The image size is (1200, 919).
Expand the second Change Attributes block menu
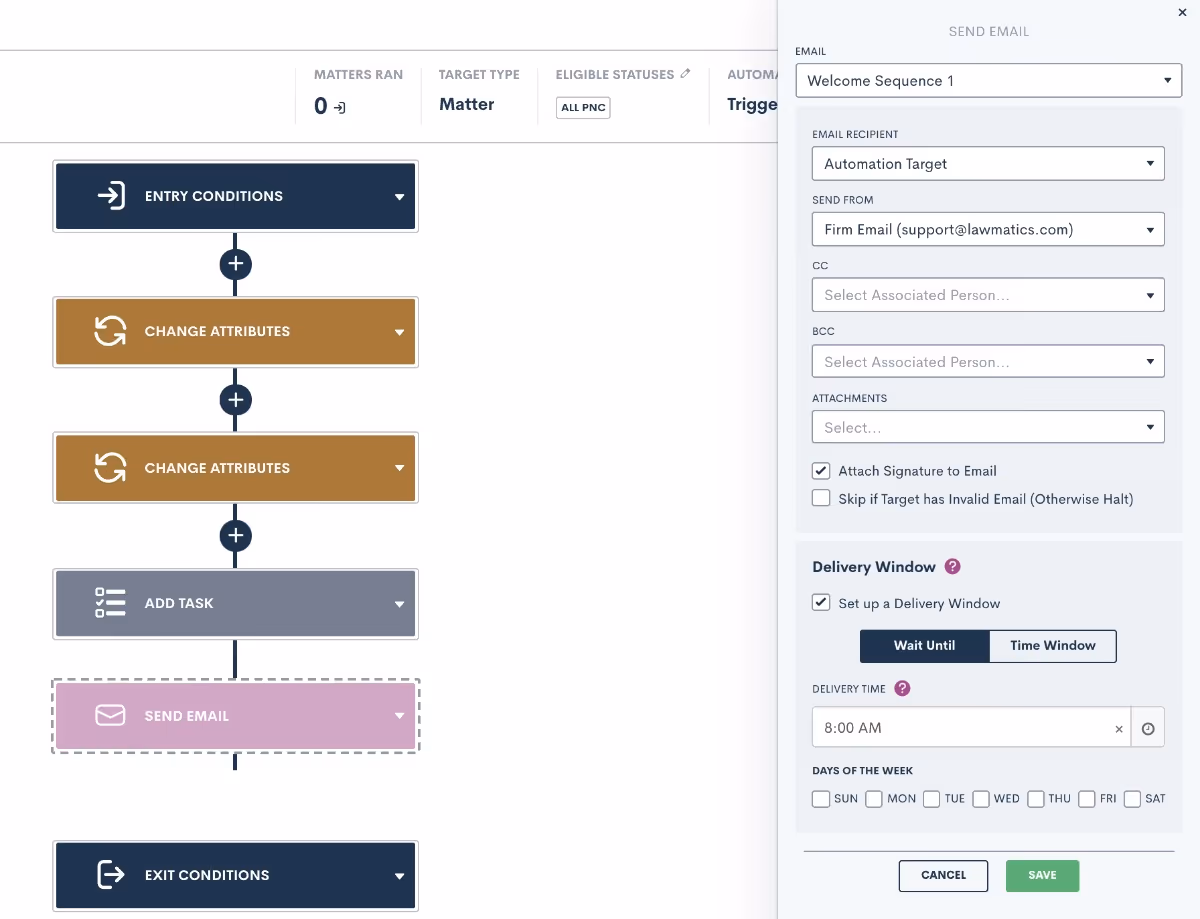point(399,468)
